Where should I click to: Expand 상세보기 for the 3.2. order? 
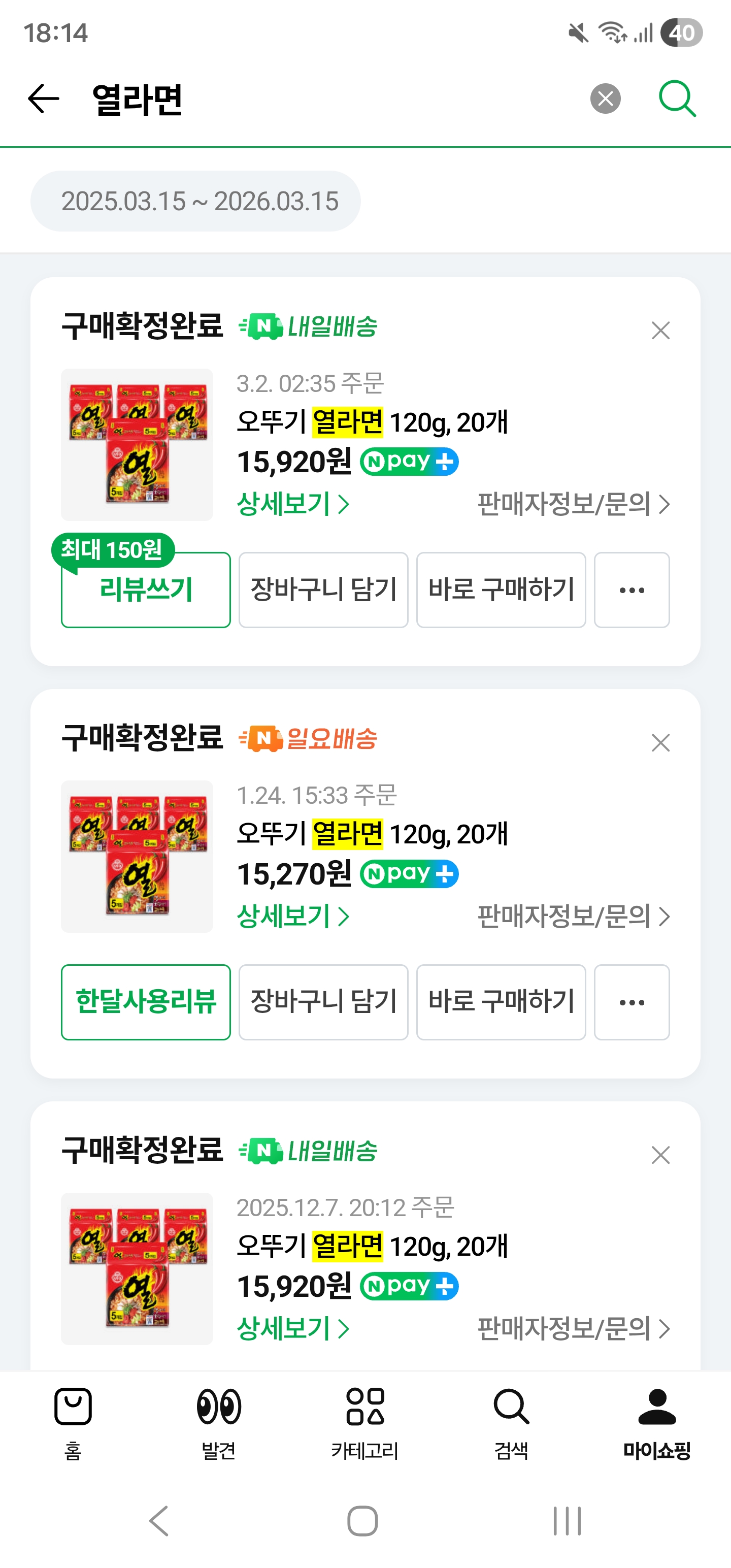tap(293, 504)
